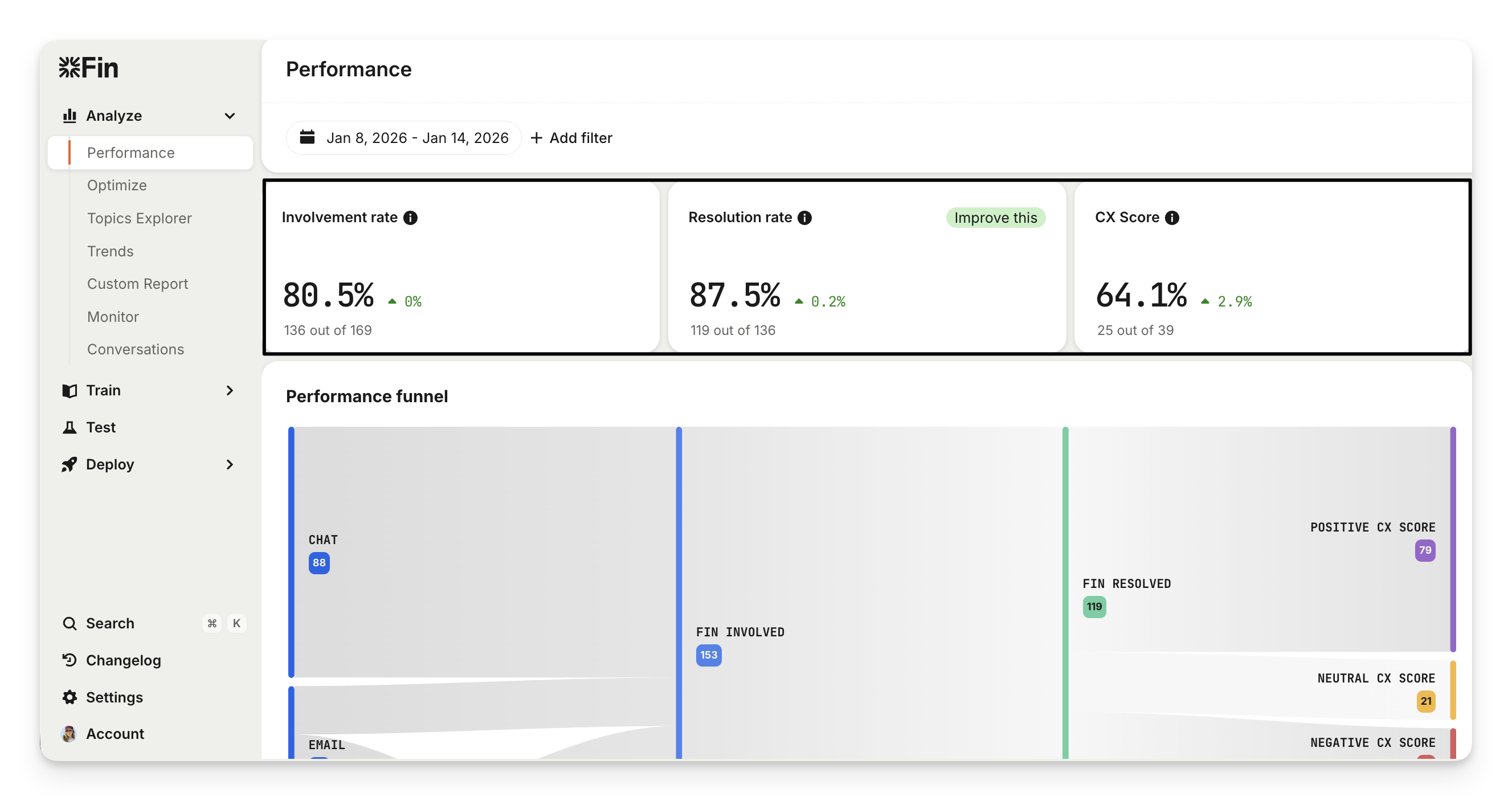Expand the Deploy section arrow
This screenshot has height=801, width=1512.
click(x=230, y=464)
